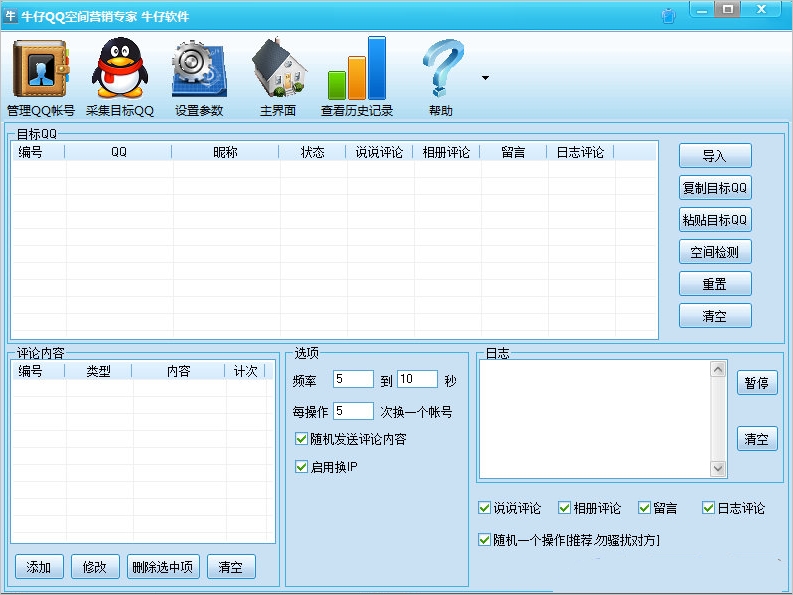
Task: Click the 昵称 column header
Action: click(x=226, y=152)
